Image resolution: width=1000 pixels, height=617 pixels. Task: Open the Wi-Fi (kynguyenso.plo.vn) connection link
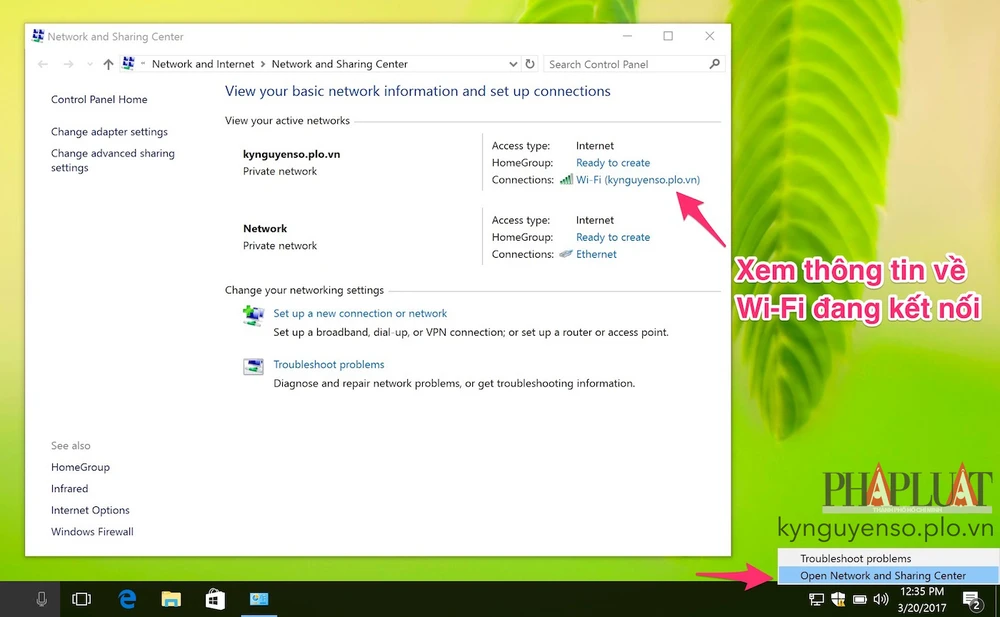point(638,180)
